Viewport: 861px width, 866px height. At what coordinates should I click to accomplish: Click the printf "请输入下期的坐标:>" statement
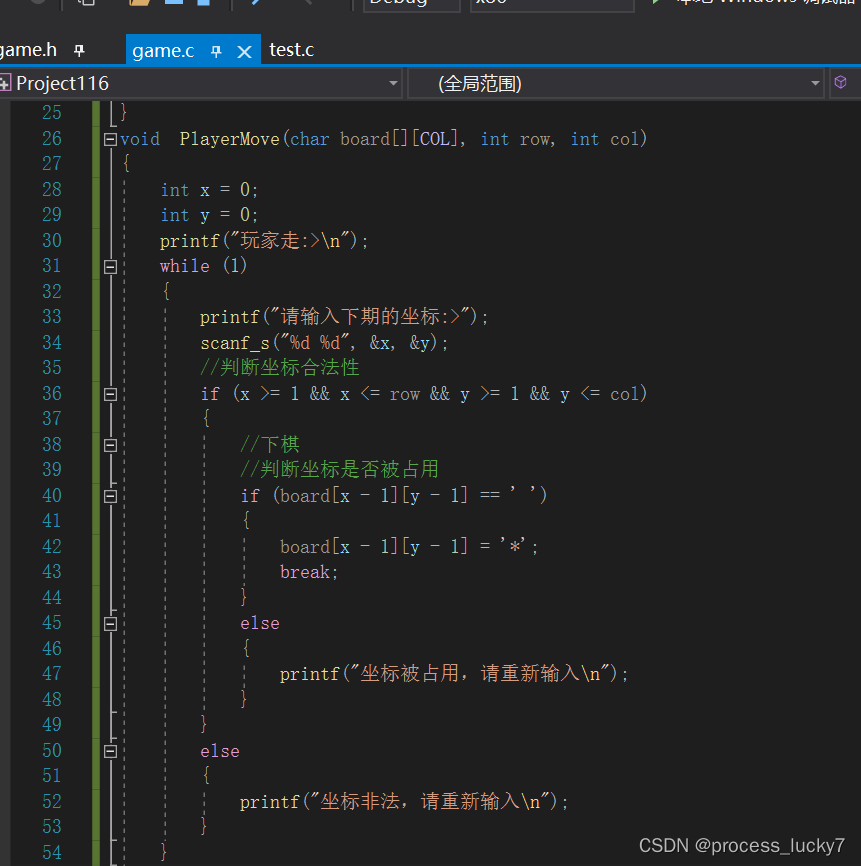(x=344, y=317)
